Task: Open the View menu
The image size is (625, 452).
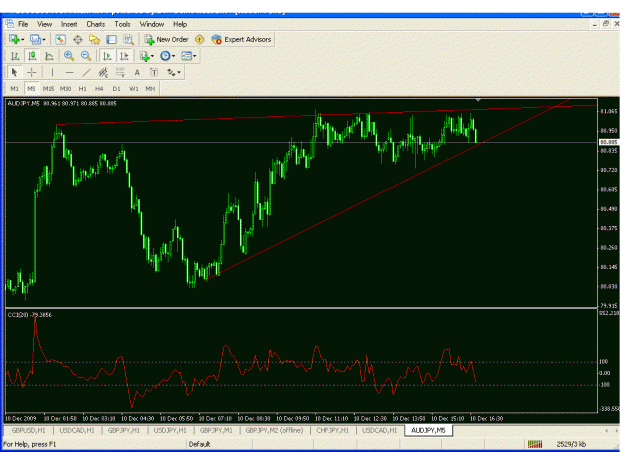Action: click(45, 24)
